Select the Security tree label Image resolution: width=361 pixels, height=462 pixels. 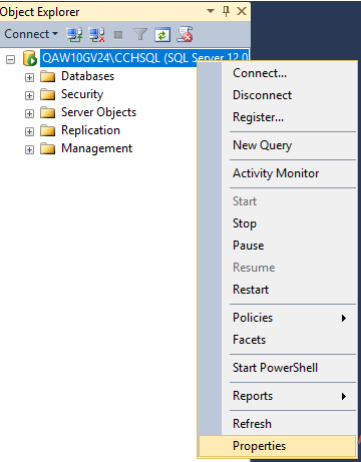[x=82, y=95]
